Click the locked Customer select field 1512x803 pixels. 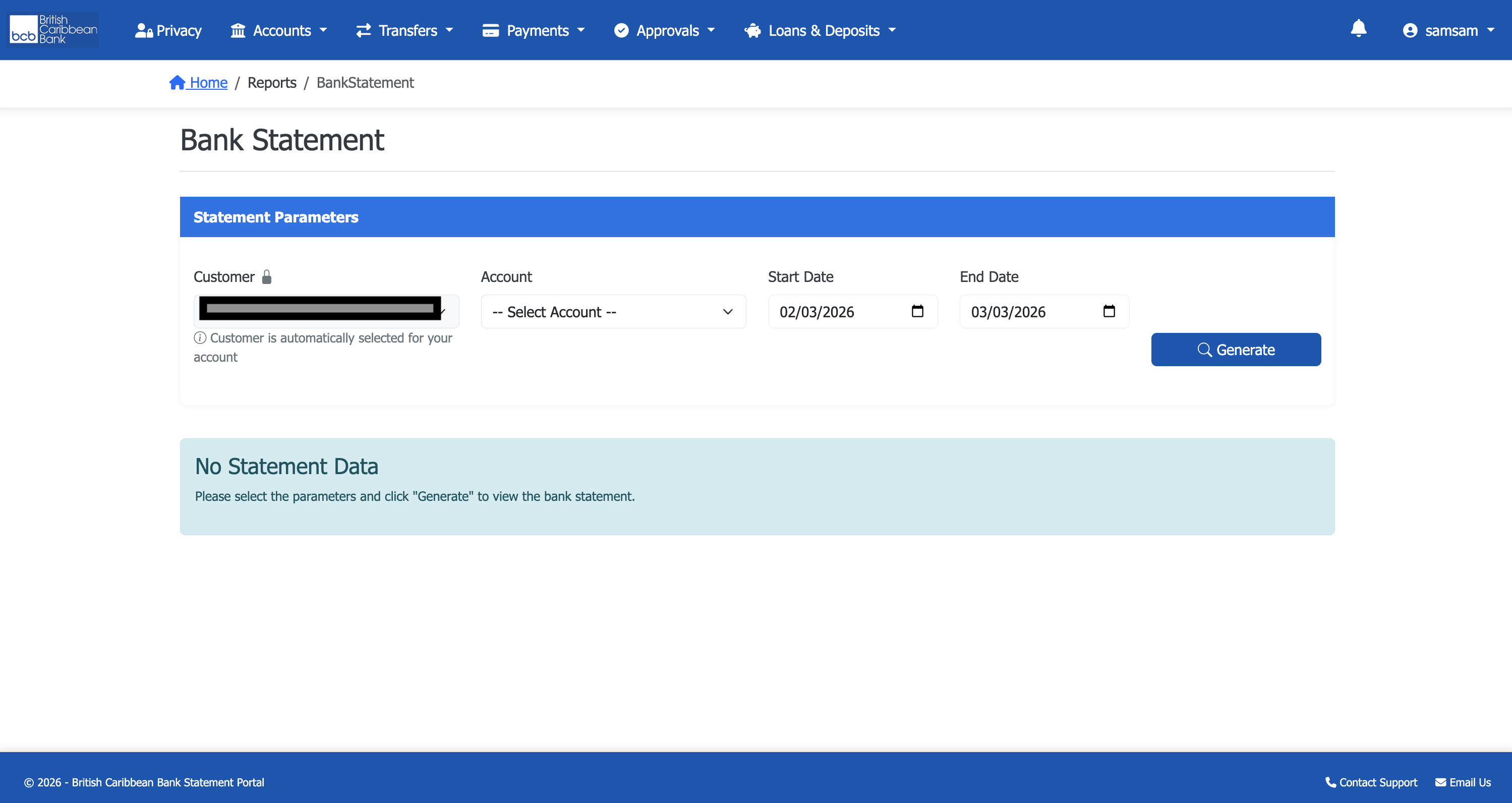point(326,311)
